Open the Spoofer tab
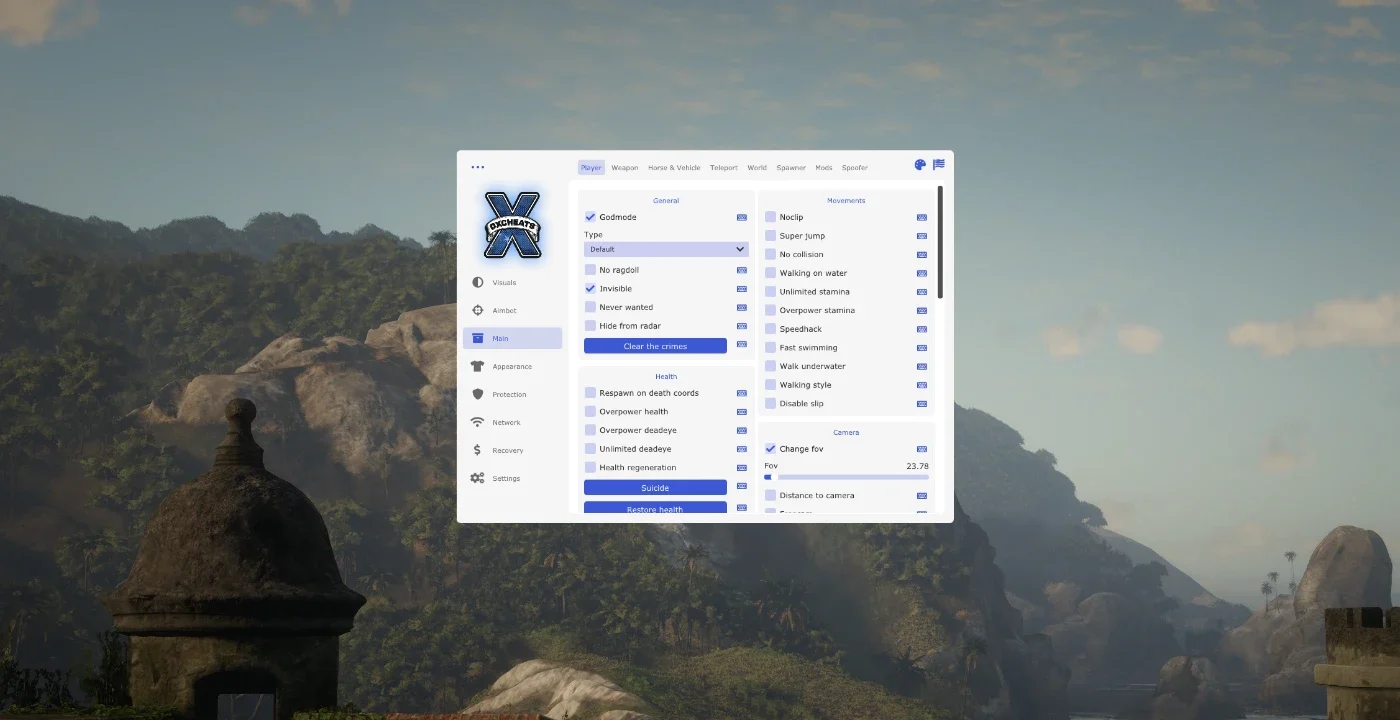 [x=855, y=168]
